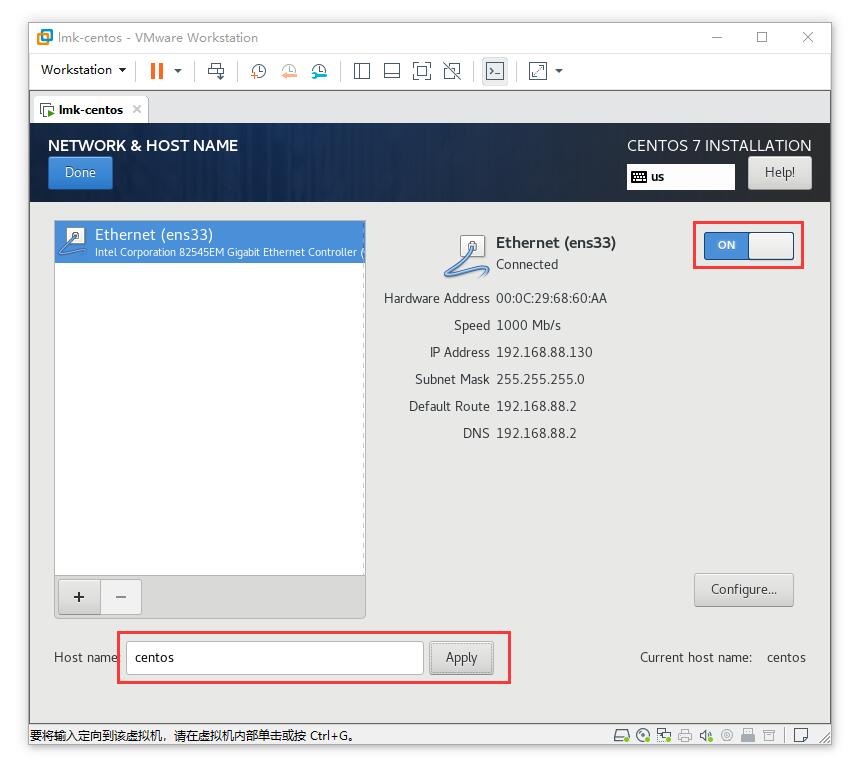This screenshot has height=777, width=860.
Task: Click the grayed-out disc device status icon
Action: (x=727, y=735)
